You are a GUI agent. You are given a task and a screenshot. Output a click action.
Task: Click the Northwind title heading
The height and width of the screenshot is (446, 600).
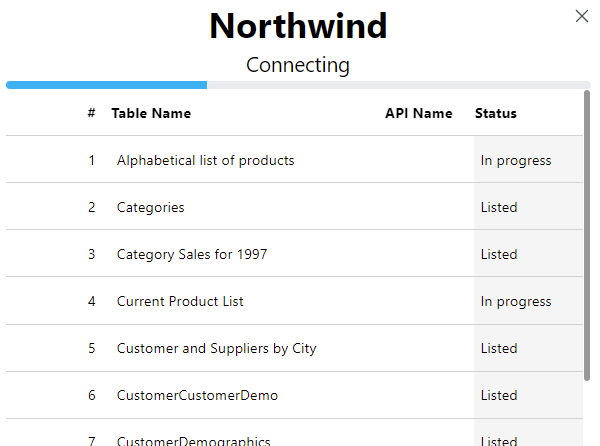(298, 26)
